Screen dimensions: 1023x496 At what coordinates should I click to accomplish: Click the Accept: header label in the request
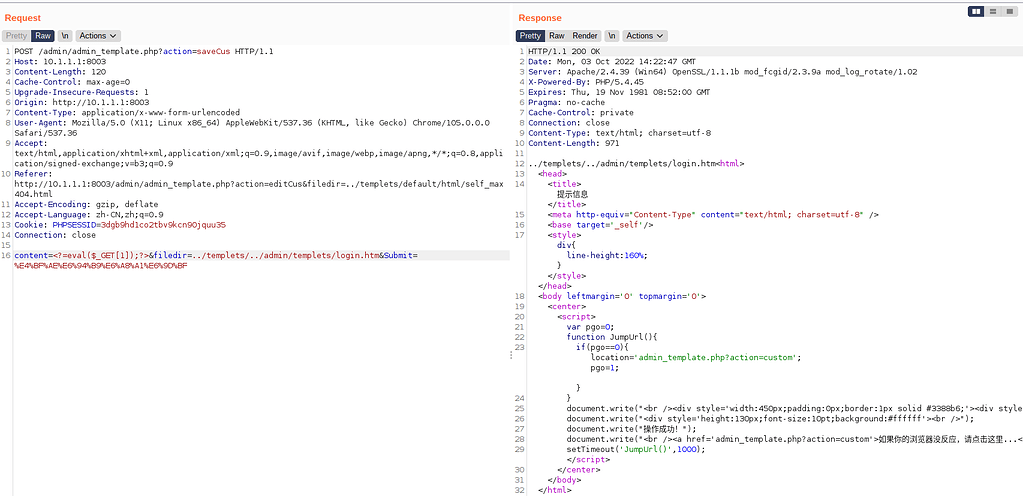31,143
